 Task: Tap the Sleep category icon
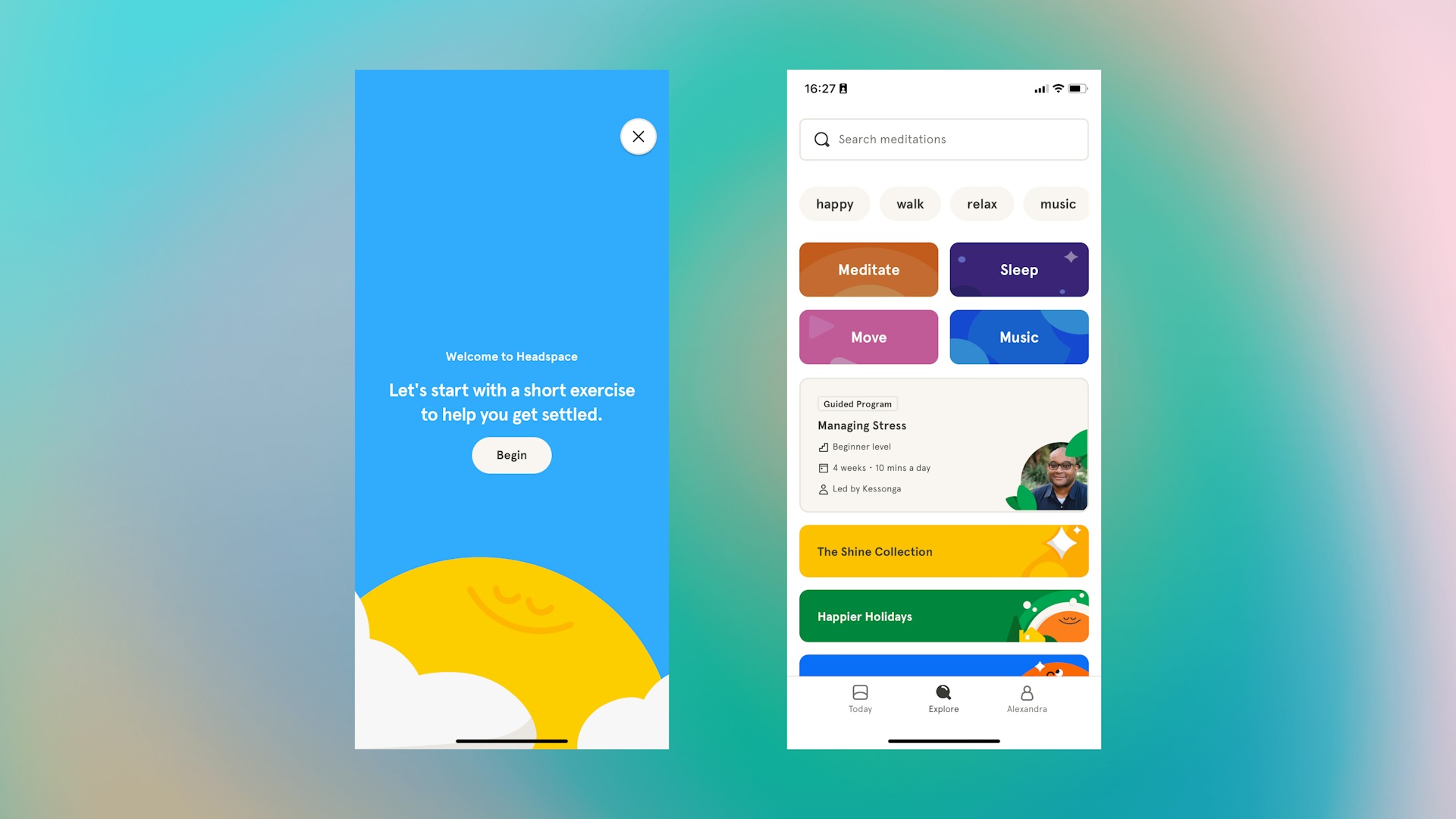pos(1019,269)
